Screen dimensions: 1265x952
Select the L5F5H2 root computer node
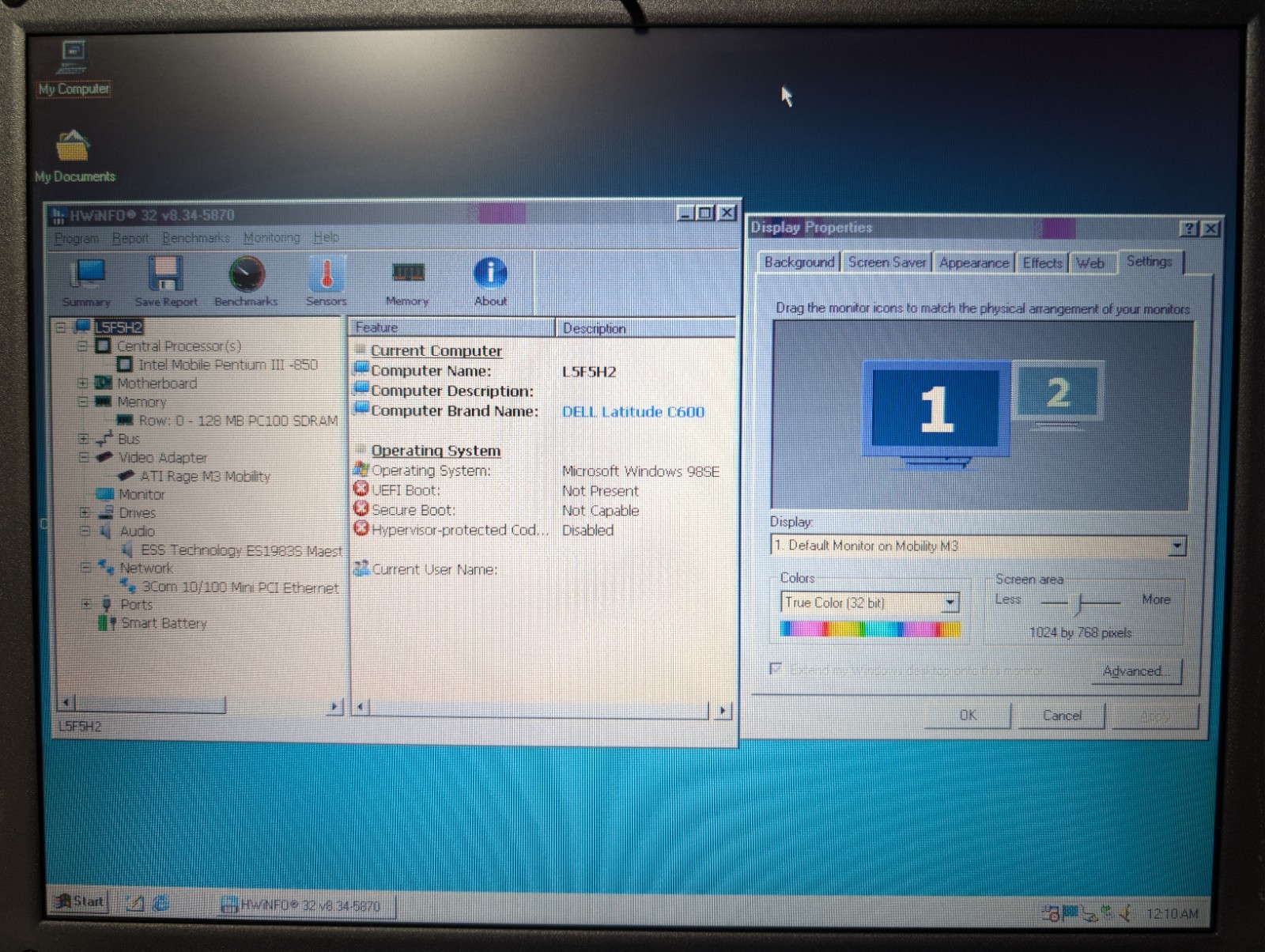coord(119,327)
